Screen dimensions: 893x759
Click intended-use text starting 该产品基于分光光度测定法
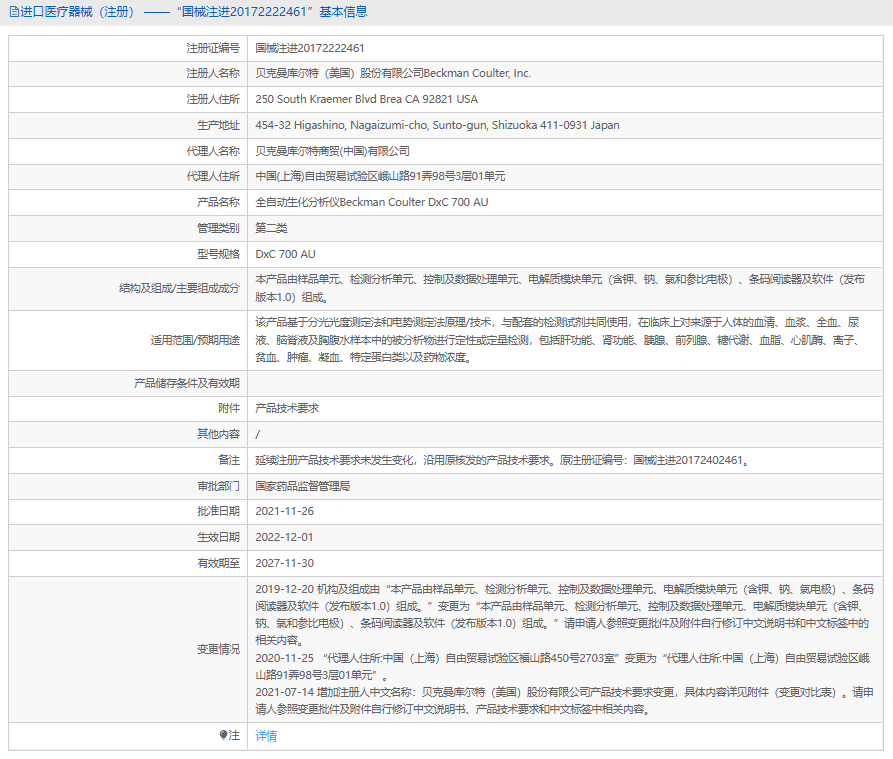coord(557,340)
